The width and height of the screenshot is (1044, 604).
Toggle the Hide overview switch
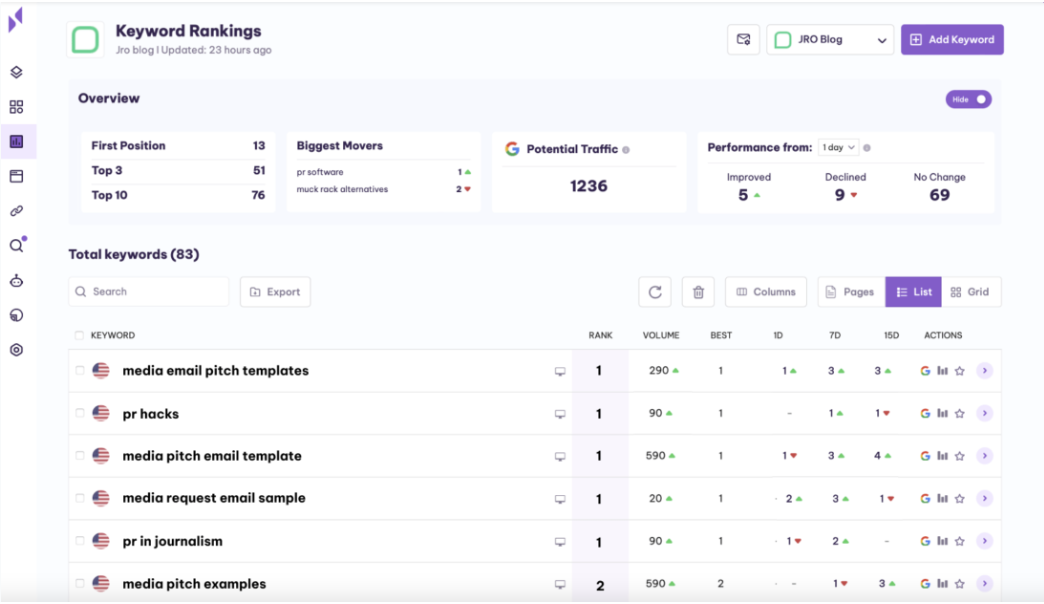(x=969, y=99)
